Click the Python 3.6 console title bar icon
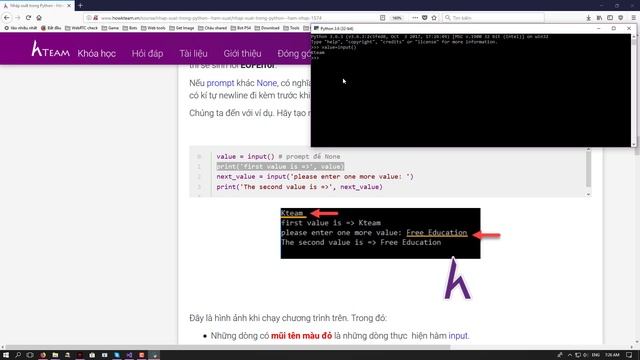640x360 pixels. pos(316,29)
